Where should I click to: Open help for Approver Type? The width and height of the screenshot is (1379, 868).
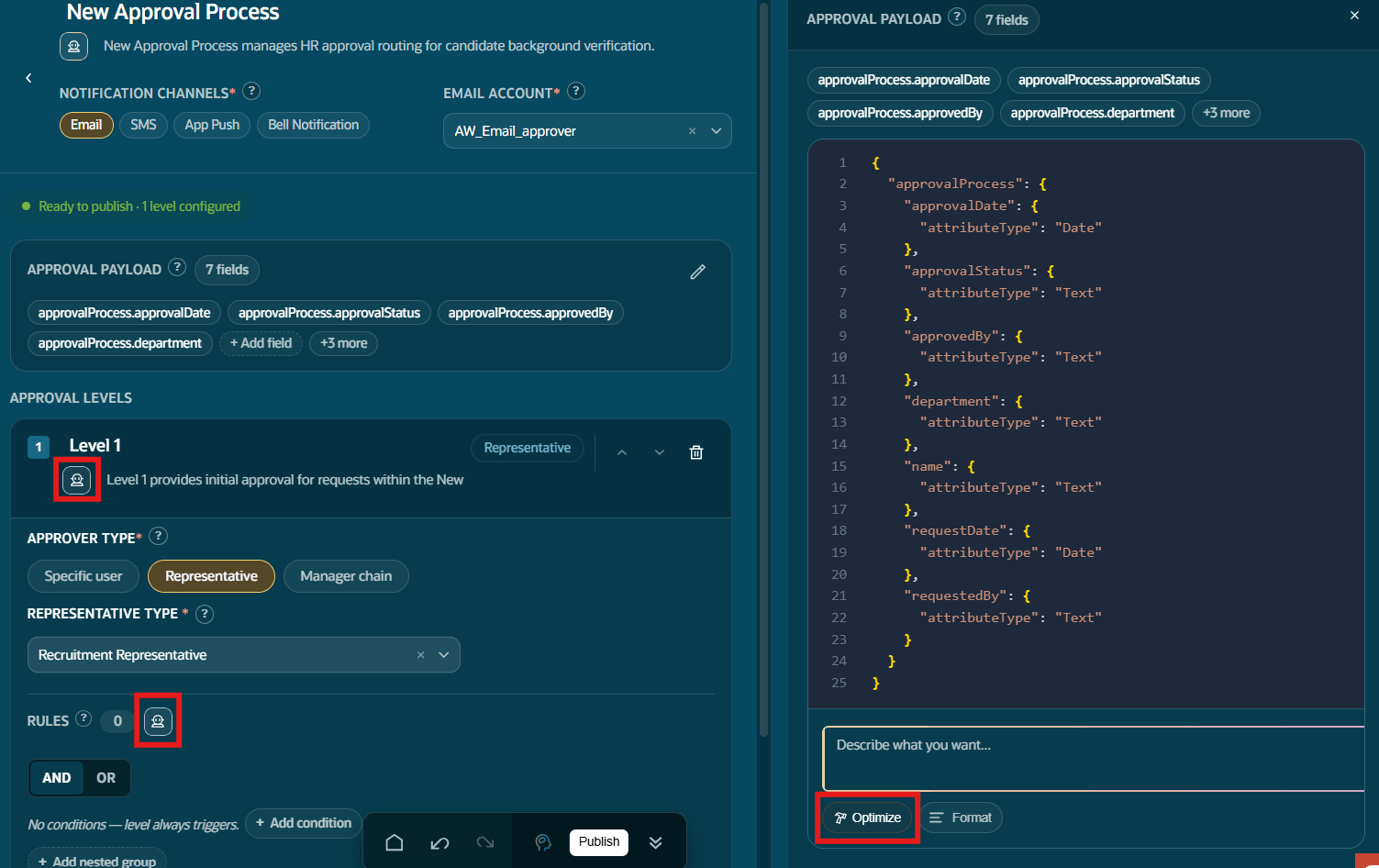(158, 536)
